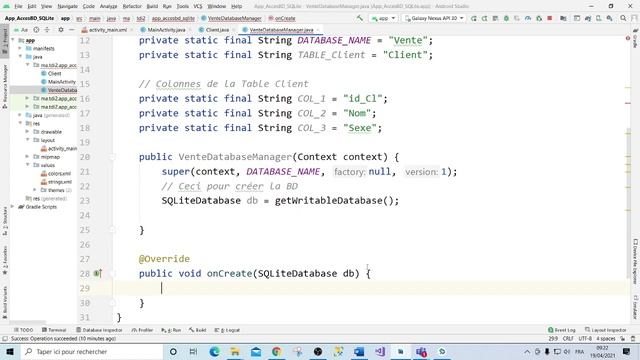Click the app_accesbd_sqlite breadcrumb
640x360 pixels.
[173, 18]
